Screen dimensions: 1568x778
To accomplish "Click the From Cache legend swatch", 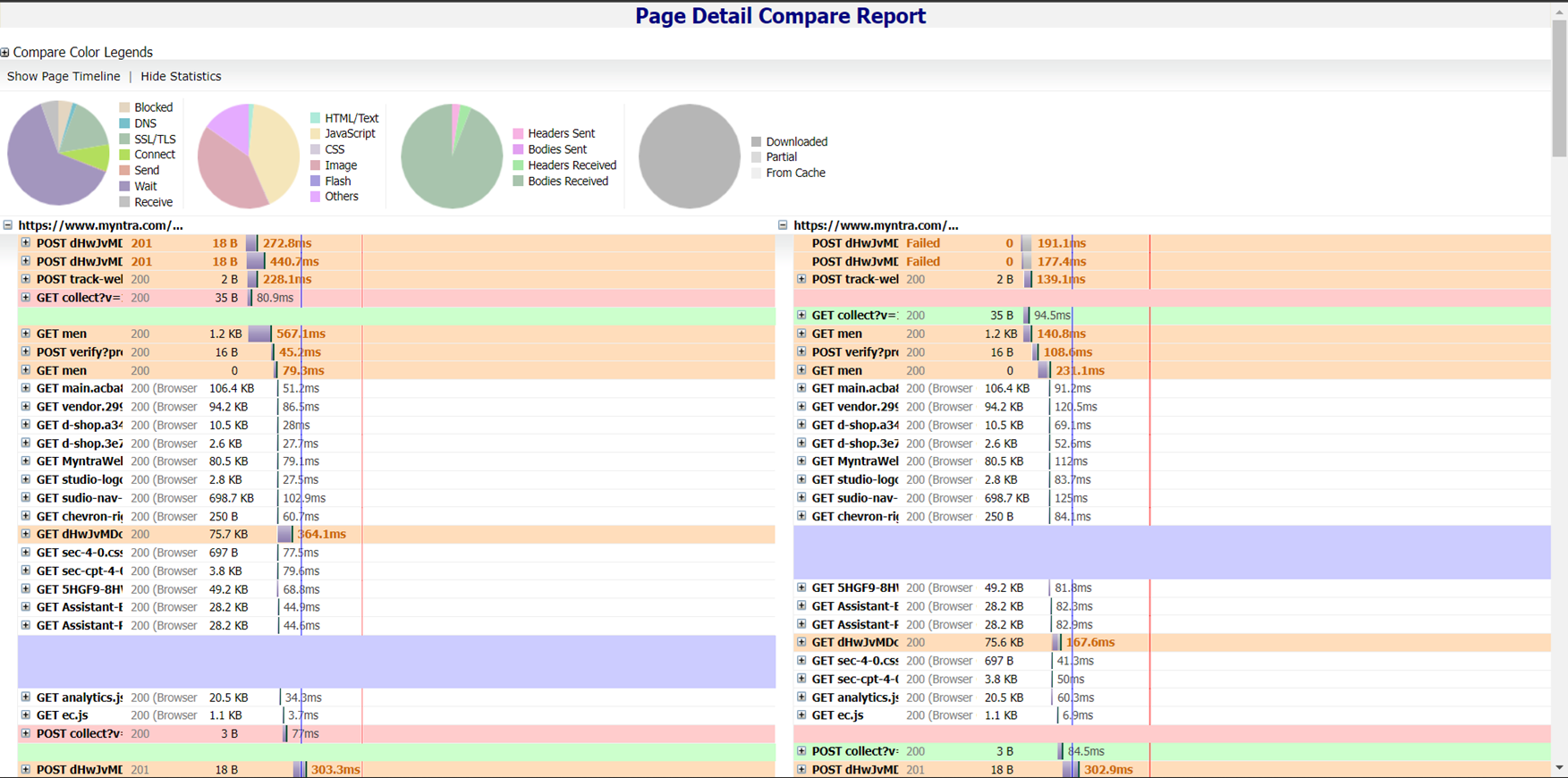I will tap(757, 173).
